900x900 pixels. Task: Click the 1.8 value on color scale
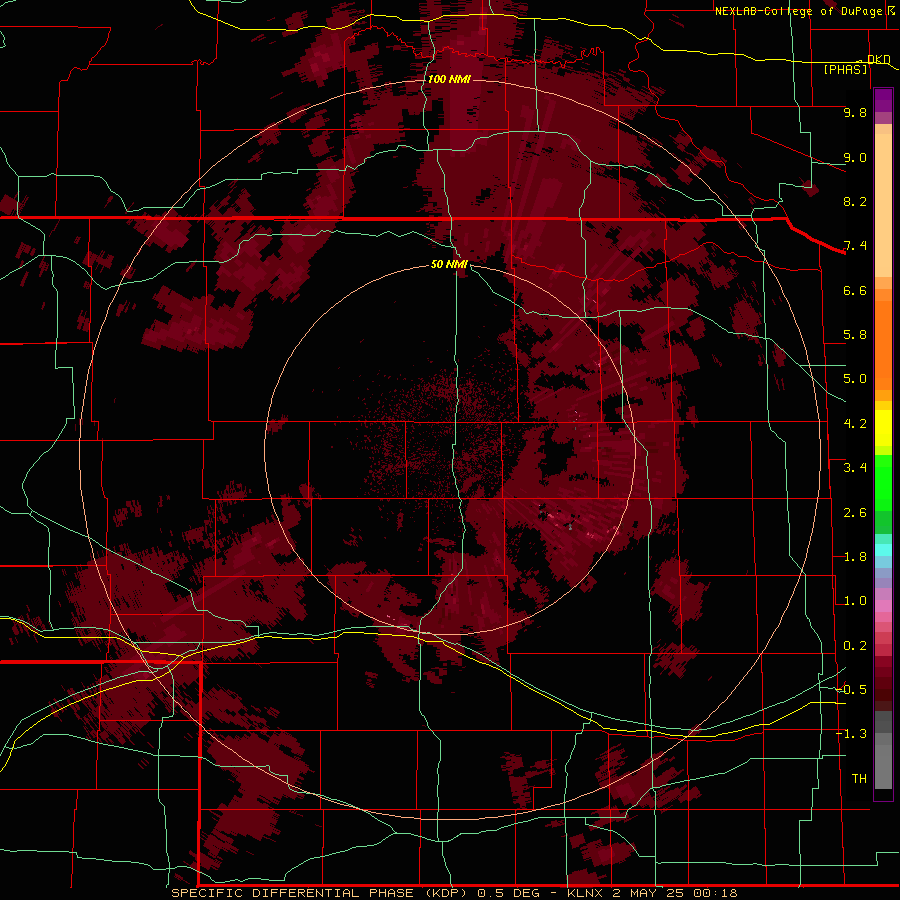click(855, 557)
